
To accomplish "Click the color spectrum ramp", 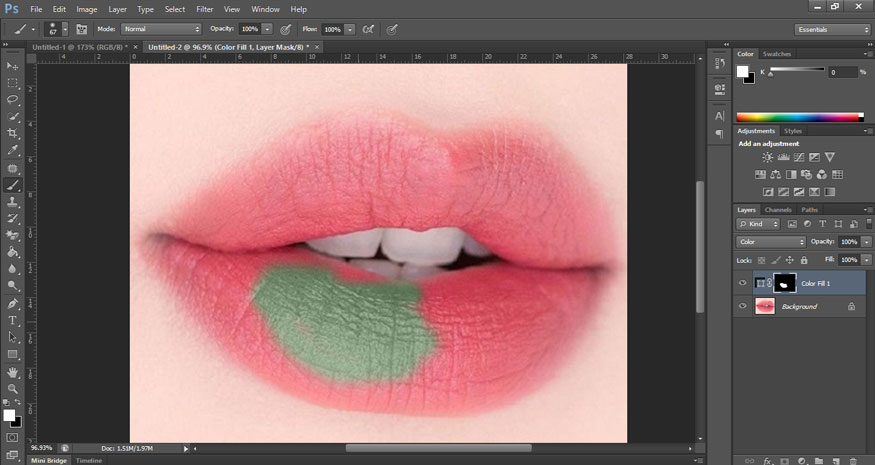I will coord(799,117).
